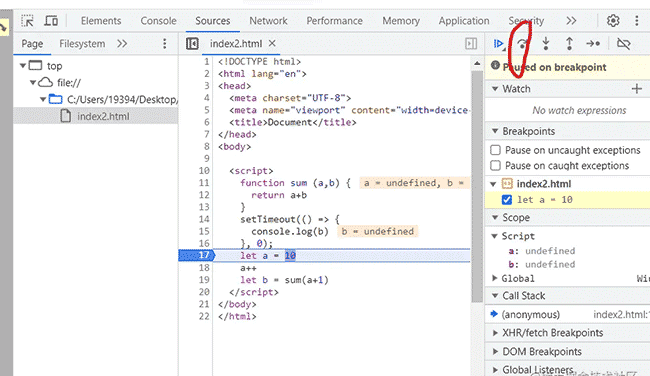650x376 pixels.
Task: Collapse index2.html breakpoint group
Action: click(493, 184)
